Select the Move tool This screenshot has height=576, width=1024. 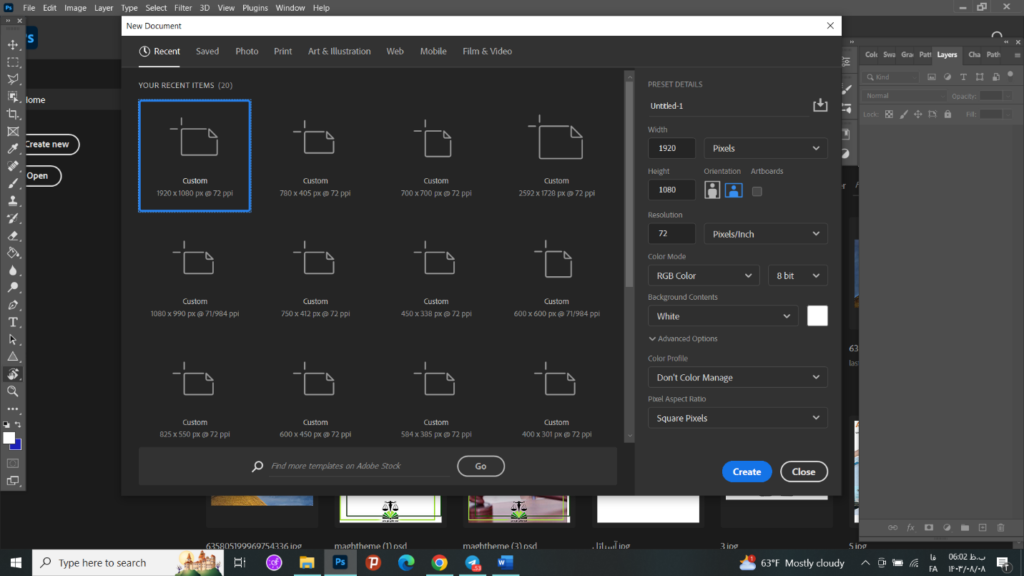click(13, 45)
